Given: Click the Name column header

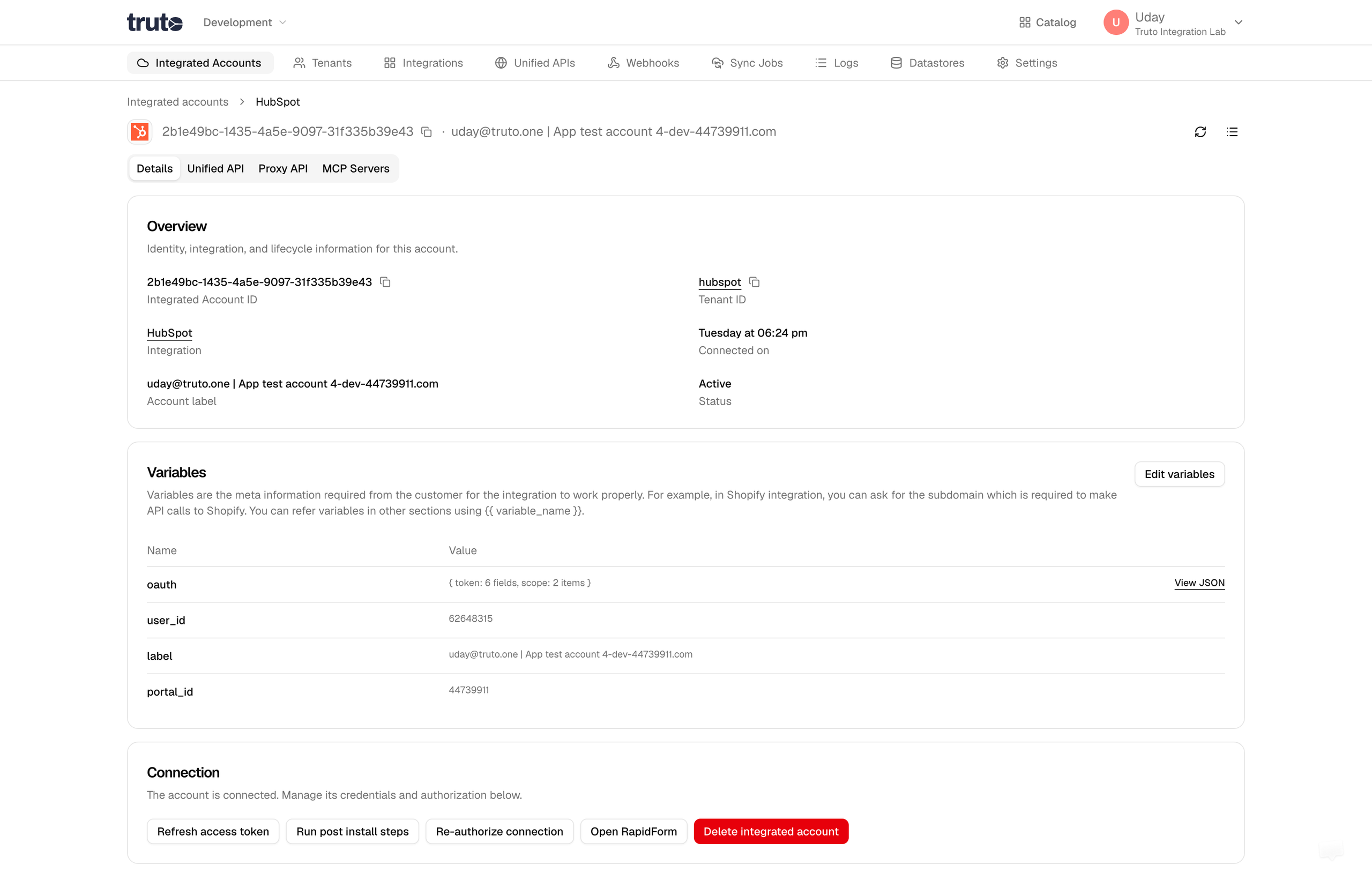Looking at the screenshot, I should tap(162, 550).
